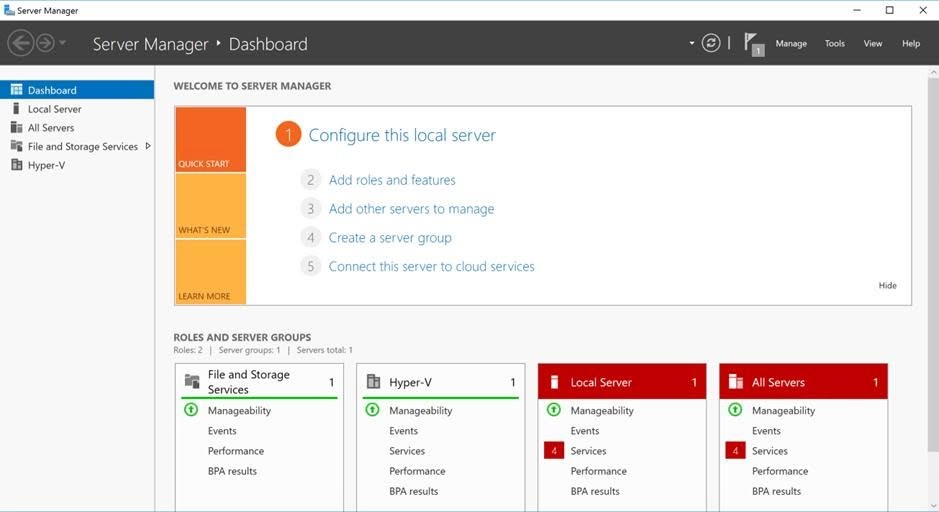Open the All Servers red tile header
Image resolution: width=939 pixels, height=512 pixels.
804,381
